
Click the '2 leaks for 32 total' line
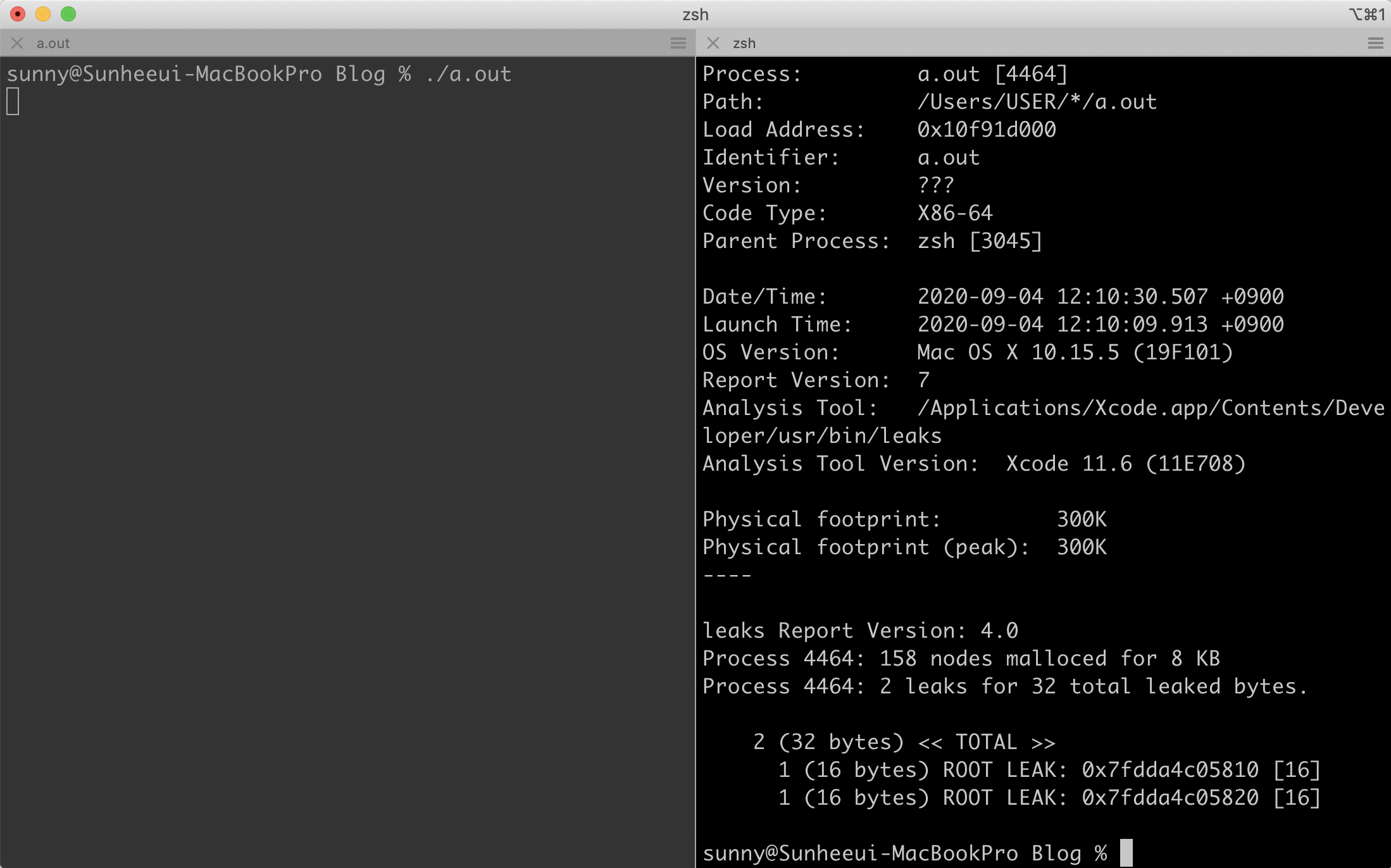click(x=1004, y=686)
